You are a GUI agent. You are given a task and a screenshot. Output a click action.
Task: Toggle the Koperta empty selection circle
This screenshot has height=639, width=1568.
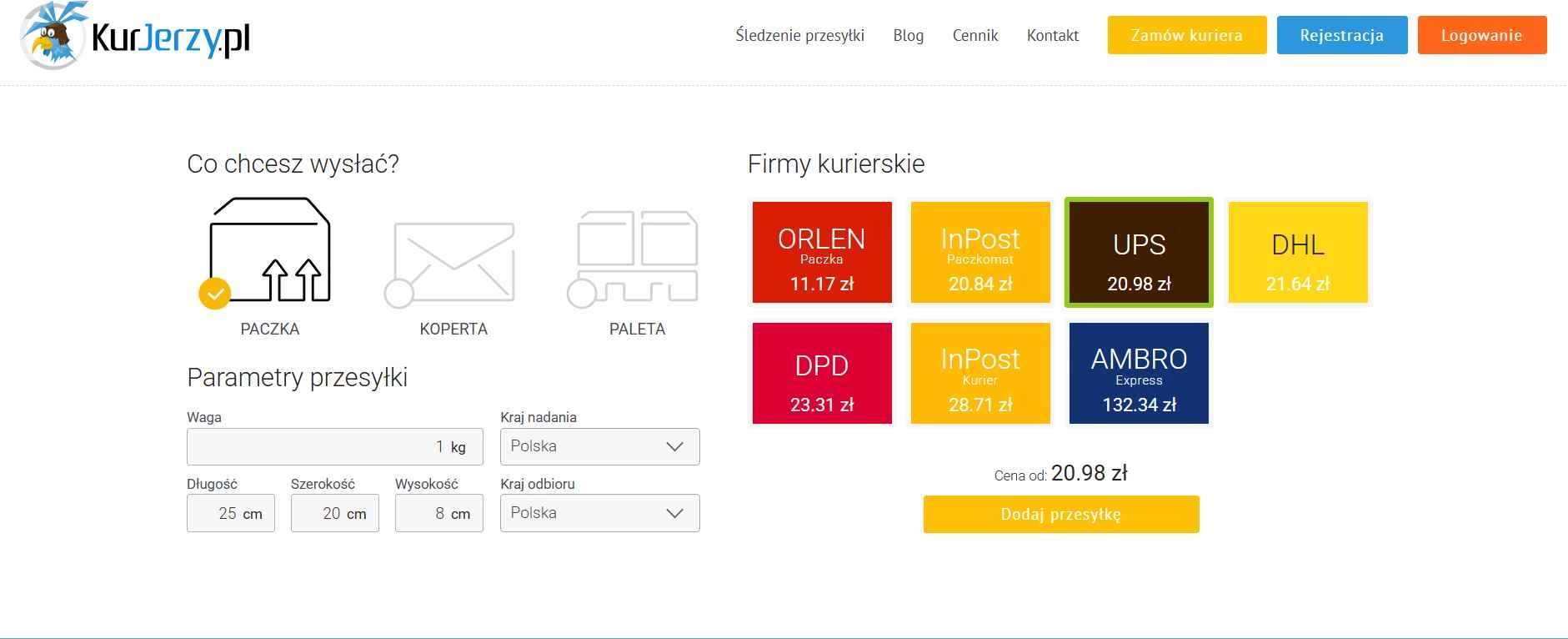pyautogui.click(x=398, y=294)
